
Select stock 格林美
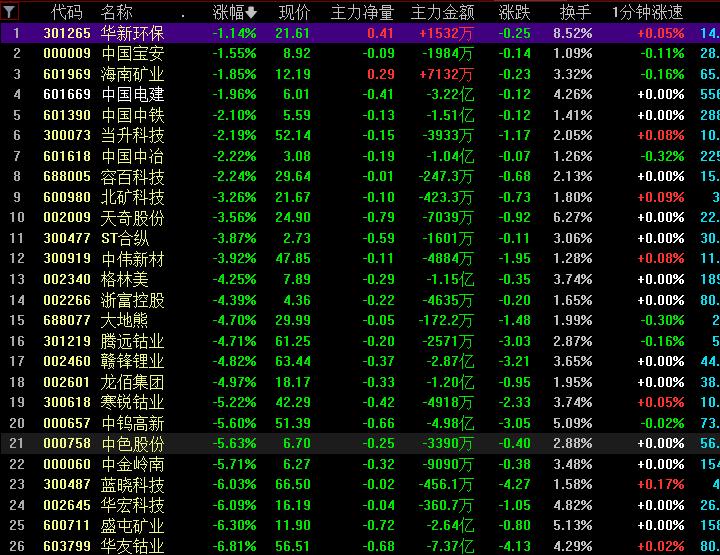125,279
